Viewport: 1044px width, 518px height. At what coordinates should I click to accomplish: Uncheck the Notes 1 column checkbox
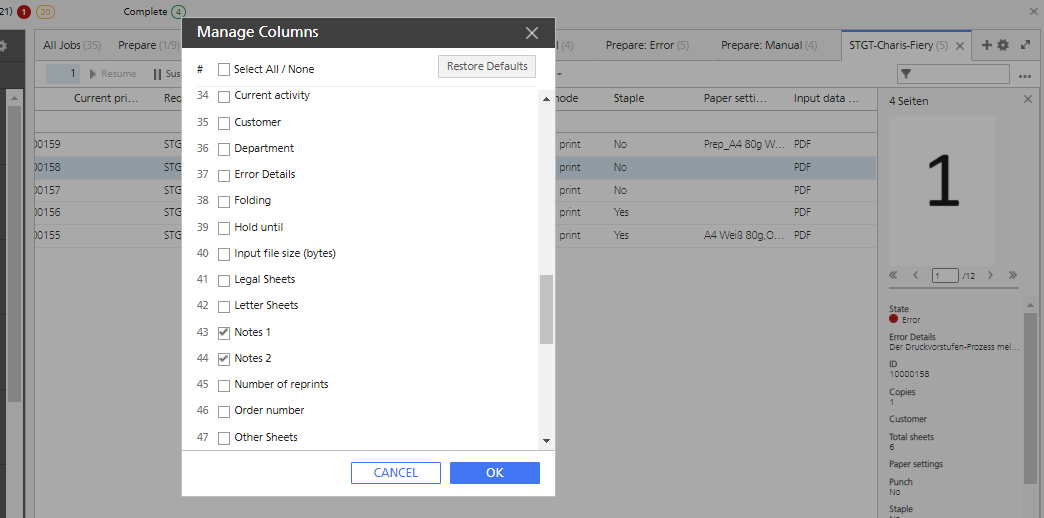[224, 332]
